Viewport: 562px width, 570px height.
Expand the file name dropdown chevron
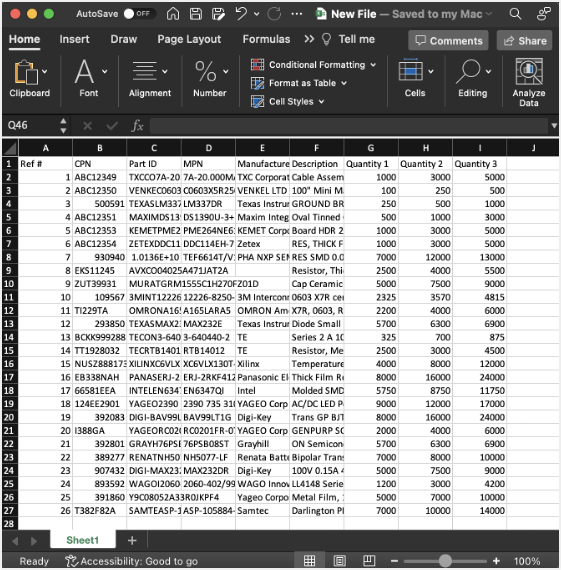489,14
